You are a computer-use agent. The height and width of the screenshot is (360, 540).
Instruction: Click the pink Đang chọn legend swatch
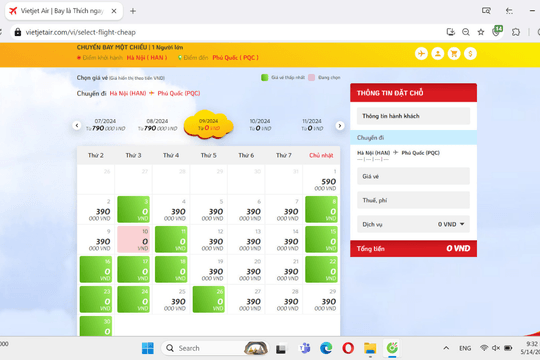tap(311, 78)
